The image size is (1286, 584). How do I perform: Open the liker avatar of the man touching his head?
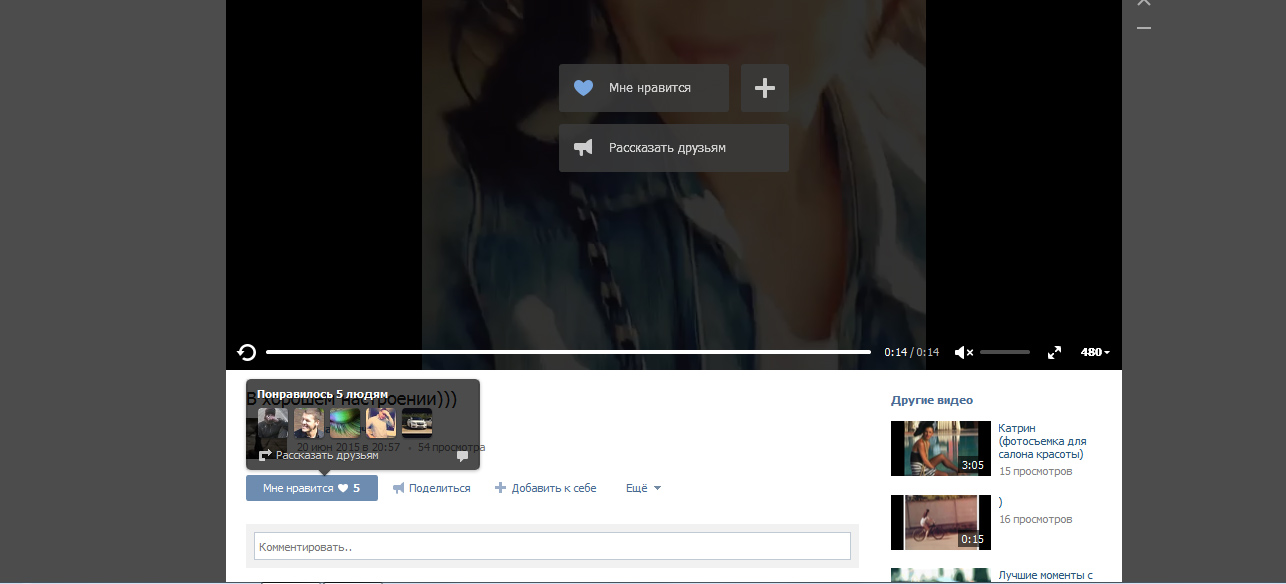pos(381,423)
